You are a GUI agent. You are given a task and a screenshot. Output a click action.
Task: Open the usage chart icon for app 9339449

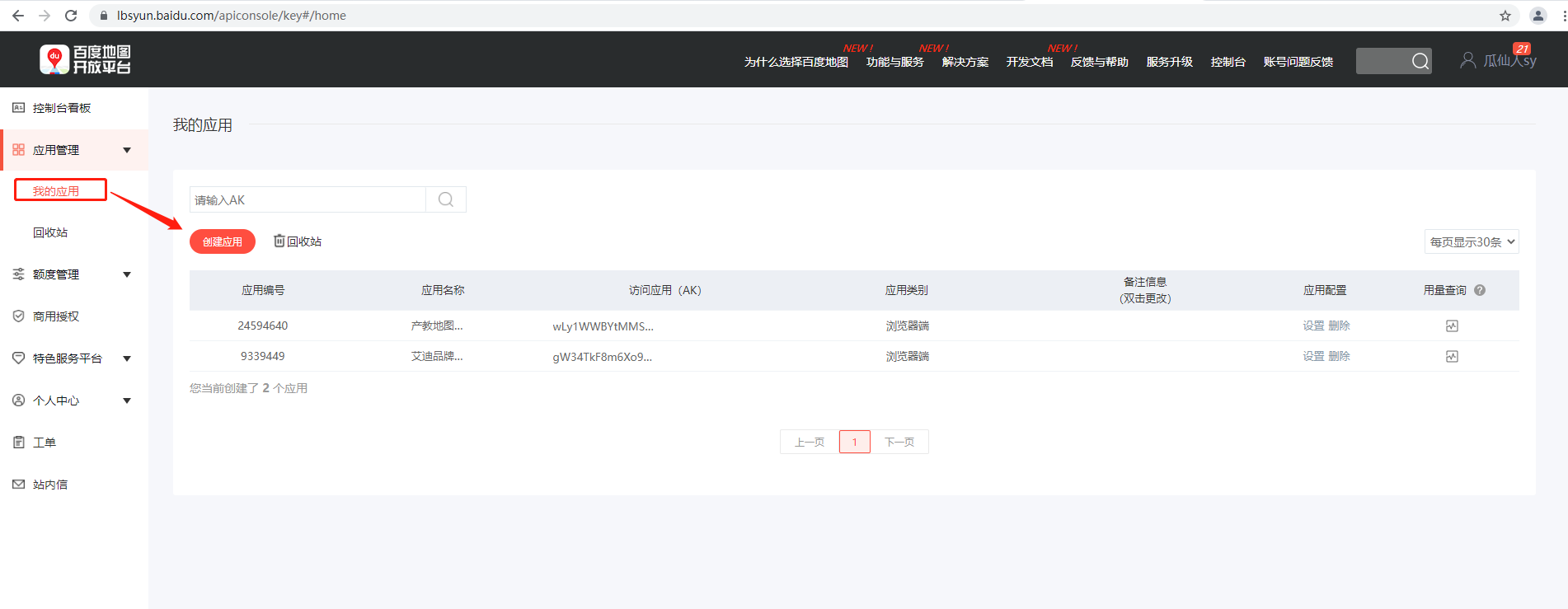[x=1452, y=357]
